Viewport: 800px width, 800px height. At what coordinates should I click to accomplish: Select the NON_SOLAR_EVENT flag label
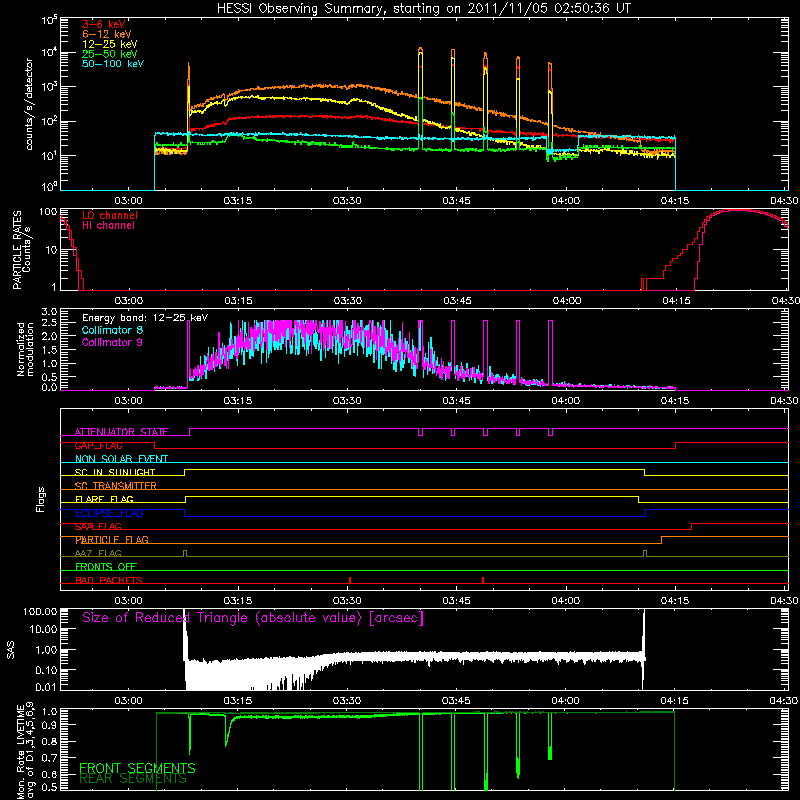(x=121, y=459)
